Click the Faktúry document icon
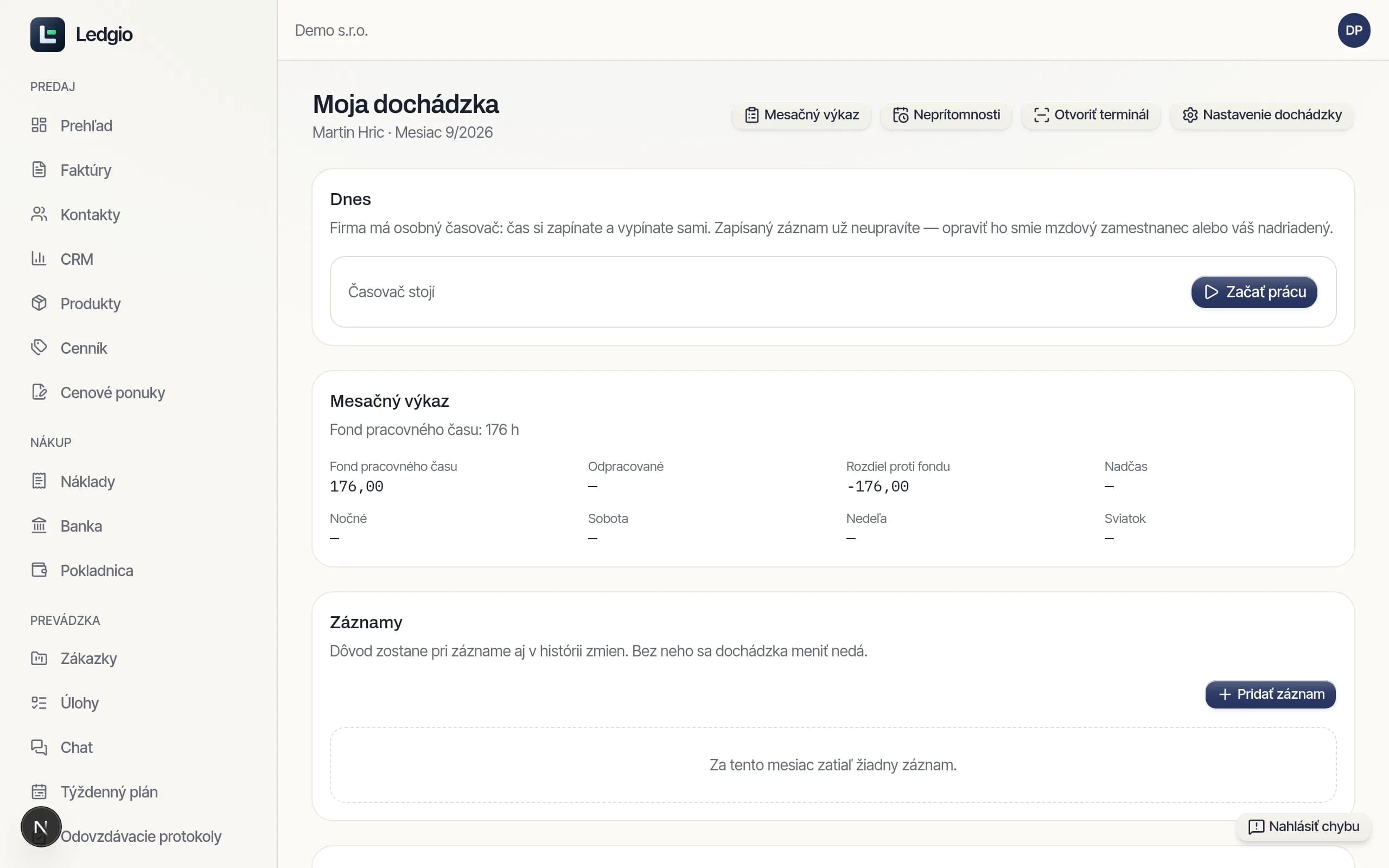The image size is (1389, 868). click(39, 169)
